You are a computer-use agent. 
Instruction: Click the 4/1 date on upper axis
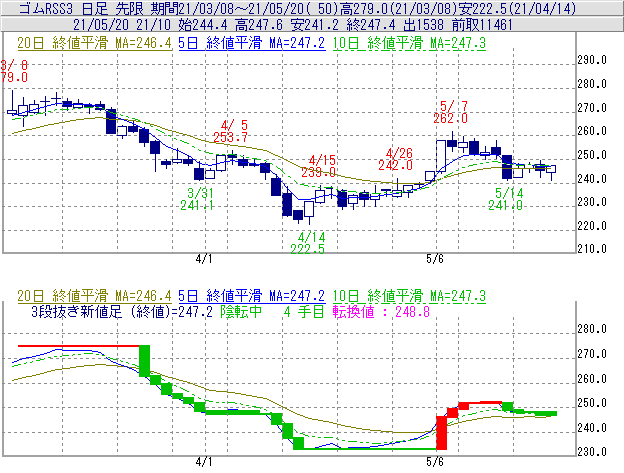click(204, 259)
